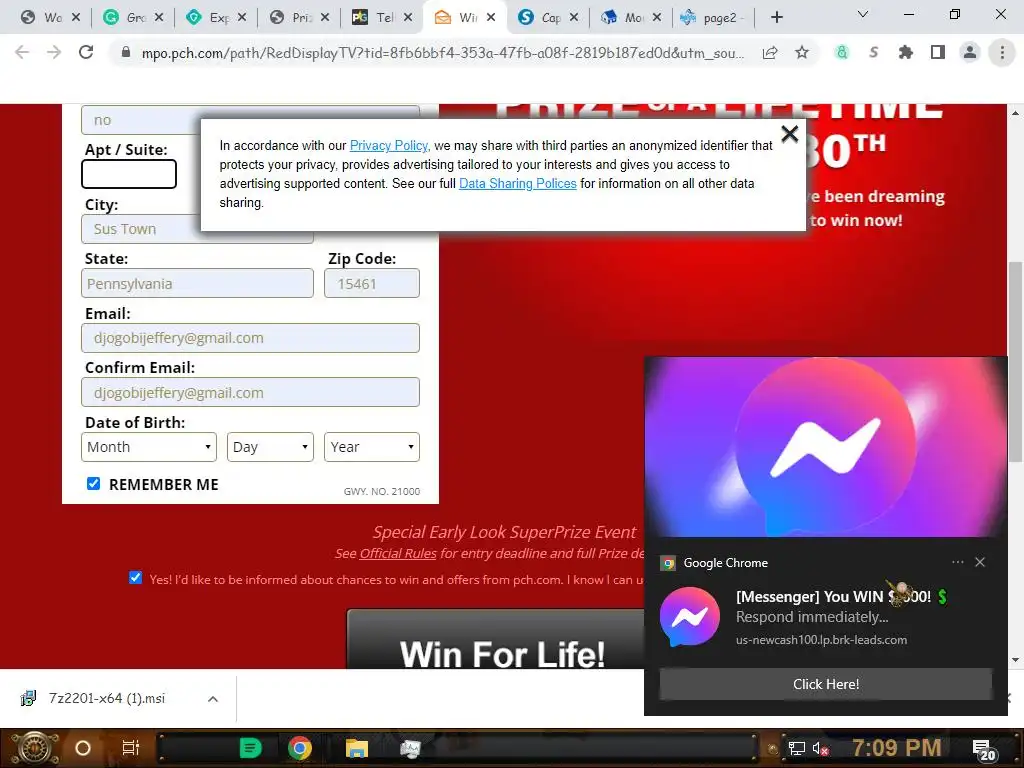This screenshot has width=1024, height=768.
Task: Open the Privacy Policy link
Action: [389, 145]
